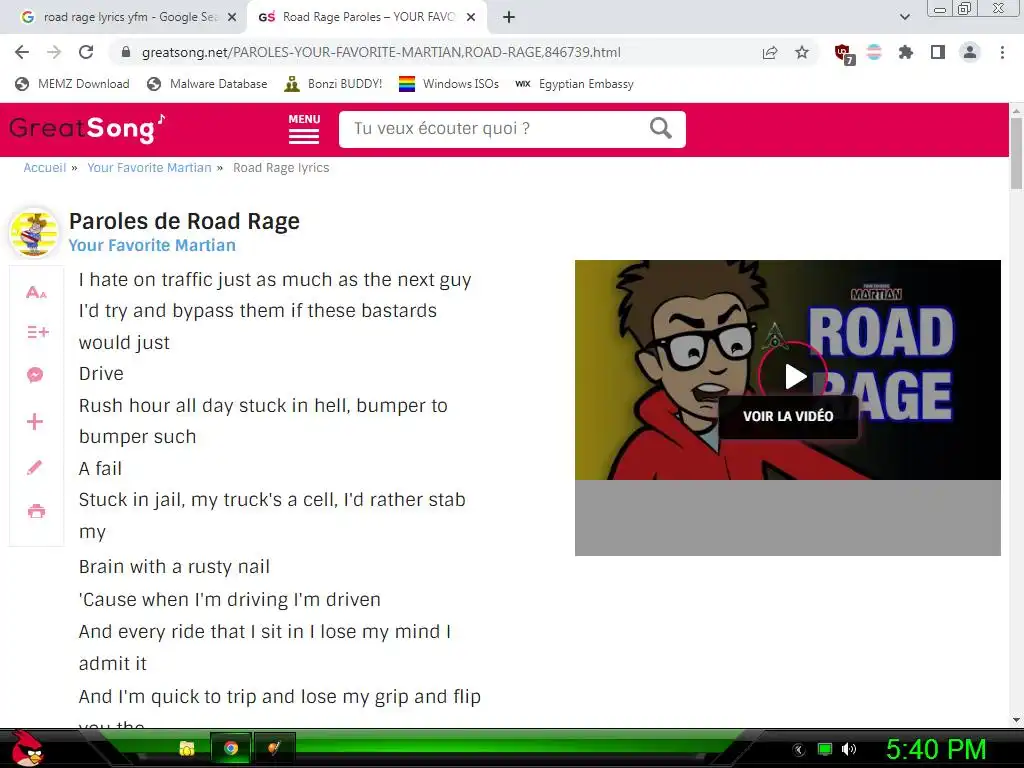
Task: Change lyrics font size icon
Action: (36, 292)
